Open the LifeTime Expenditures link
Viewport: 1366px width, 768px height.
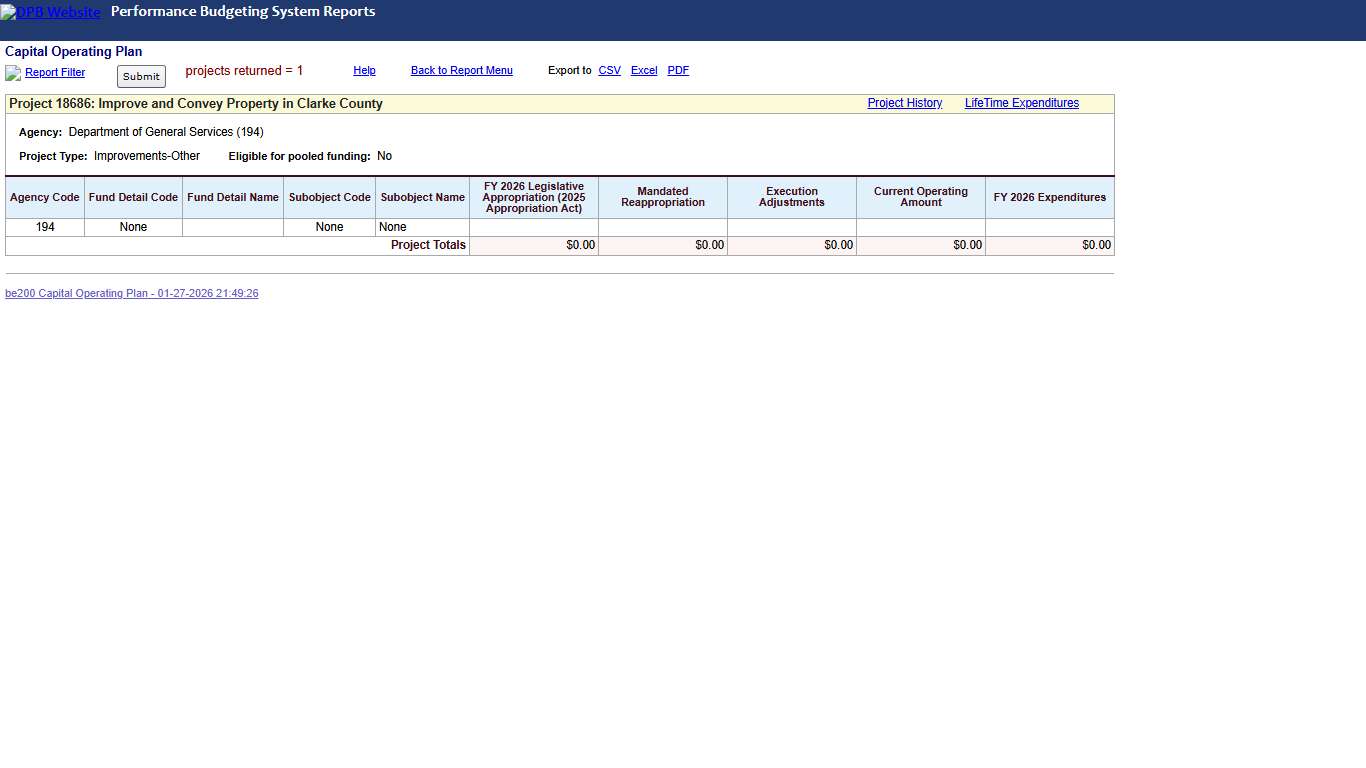tap(1021, 103)
